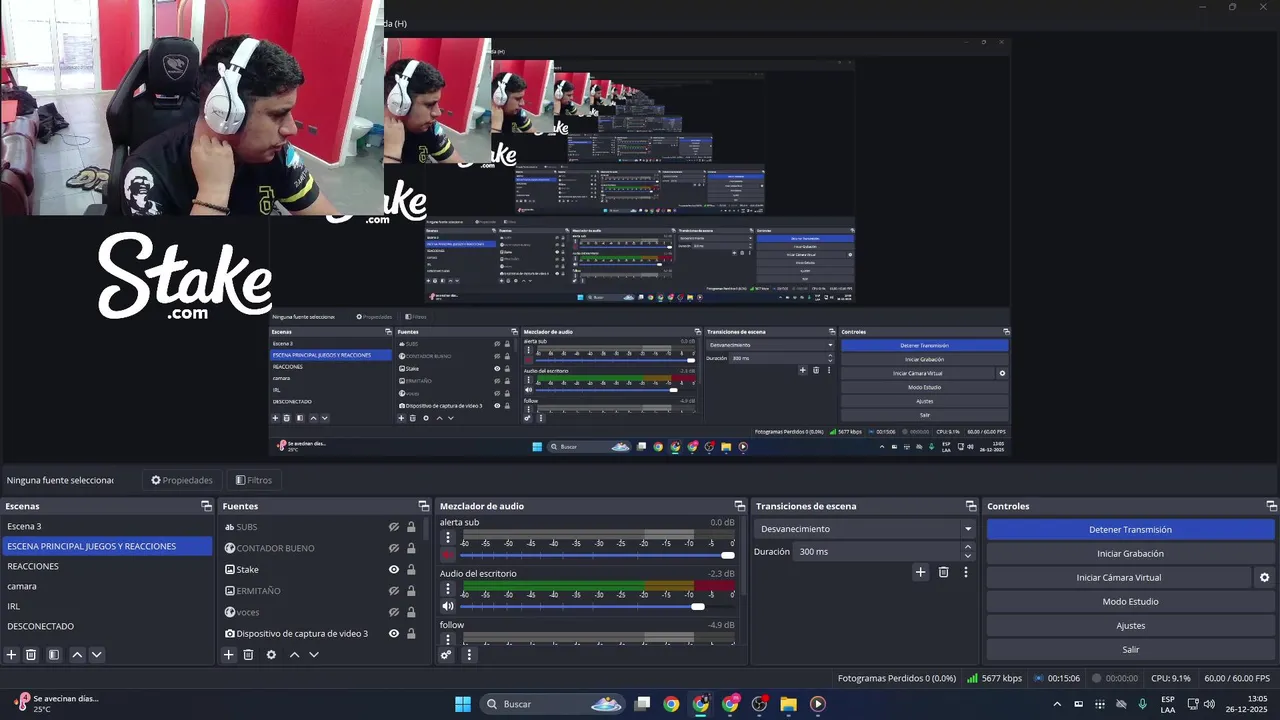The image size is (1280, 720).
Task: Open Task View on the taskbar
Action: coord(643,704)
